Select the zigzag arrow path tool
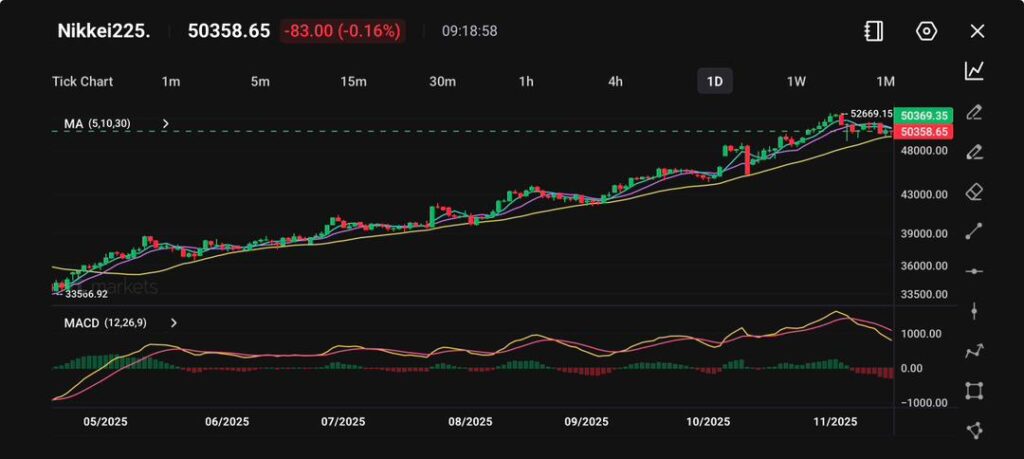This screenshot has width=1024, height=459. pyautogui.click(x=974, y=351)
